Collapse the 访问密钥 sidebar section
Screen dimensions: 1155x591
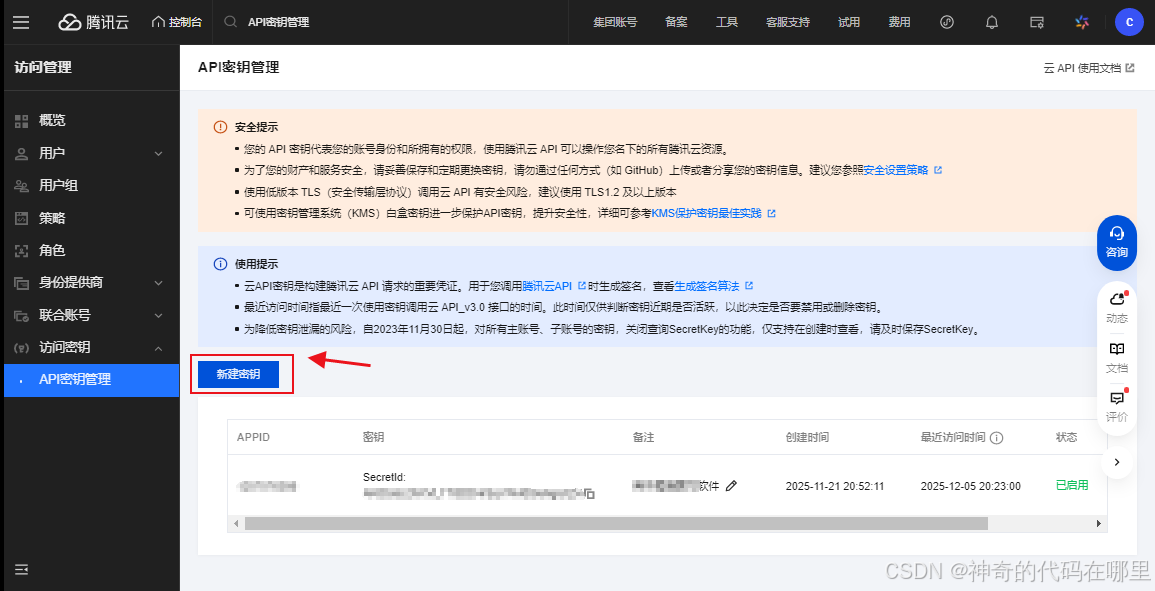pos(62,347)
